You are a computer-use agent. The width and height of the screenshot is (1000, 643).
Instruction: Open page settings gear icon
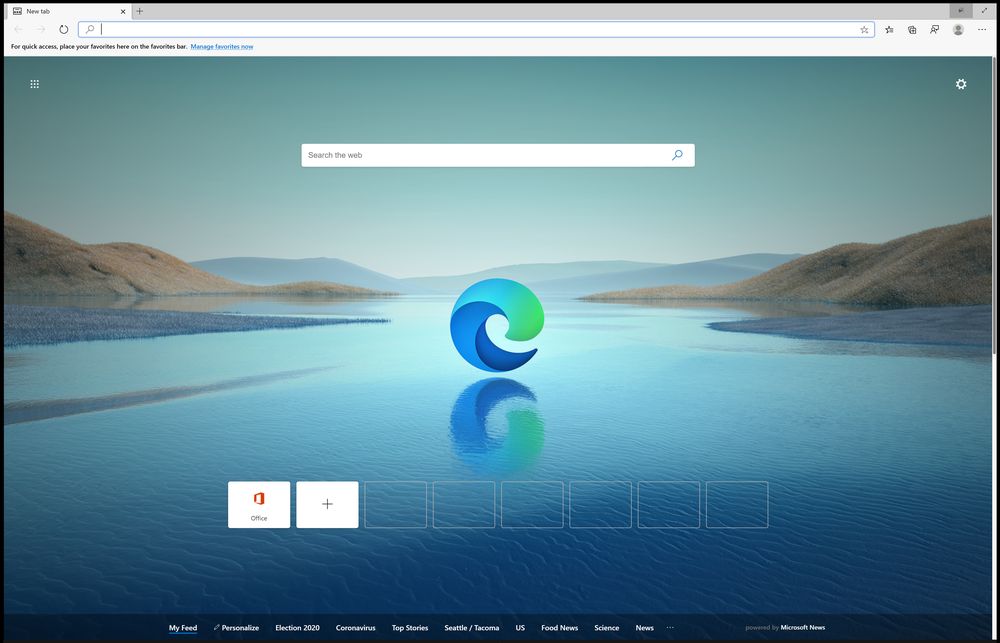click(x=961, y=84)
